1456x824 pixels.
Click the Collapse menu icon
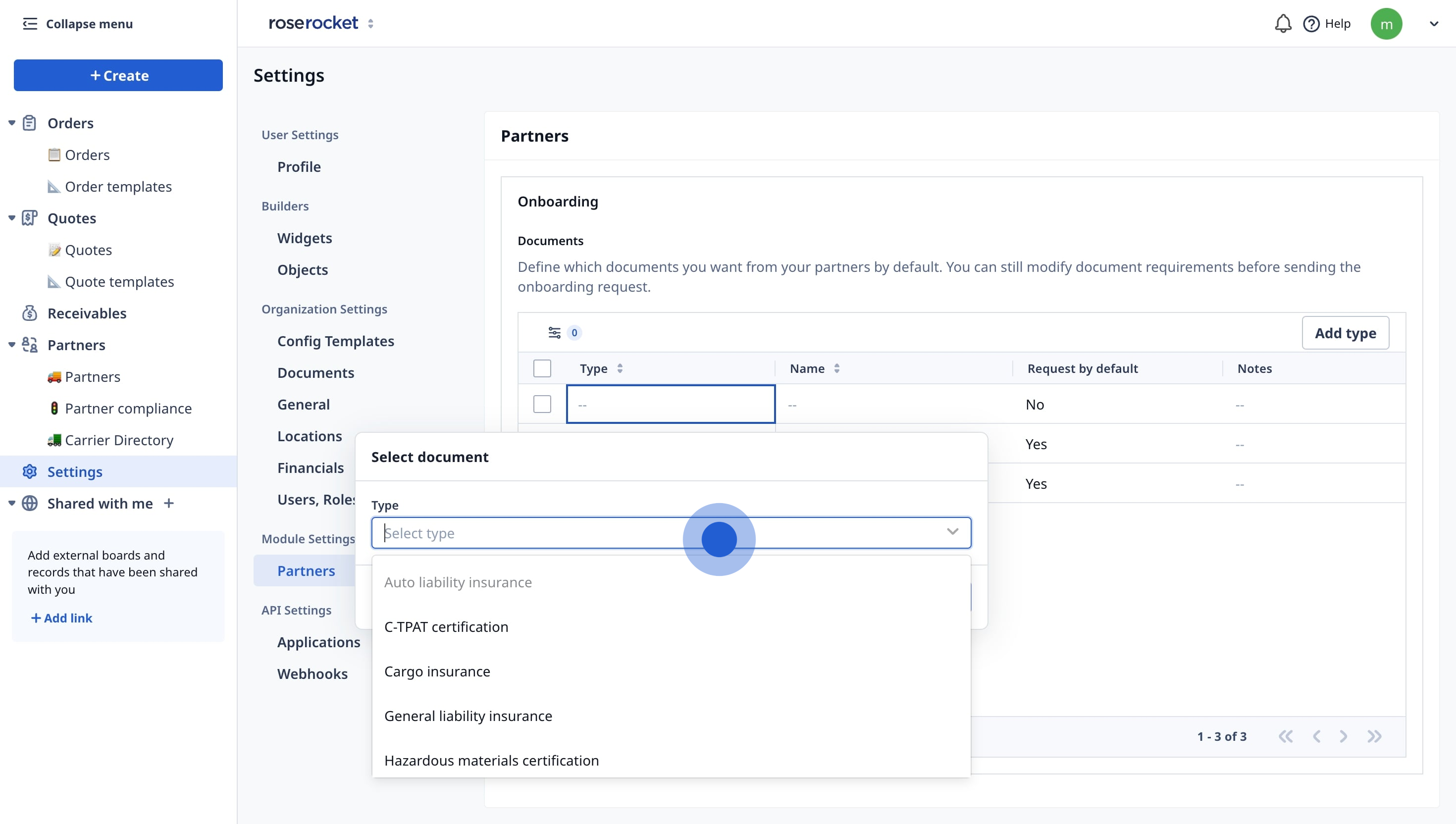(29, 24)
